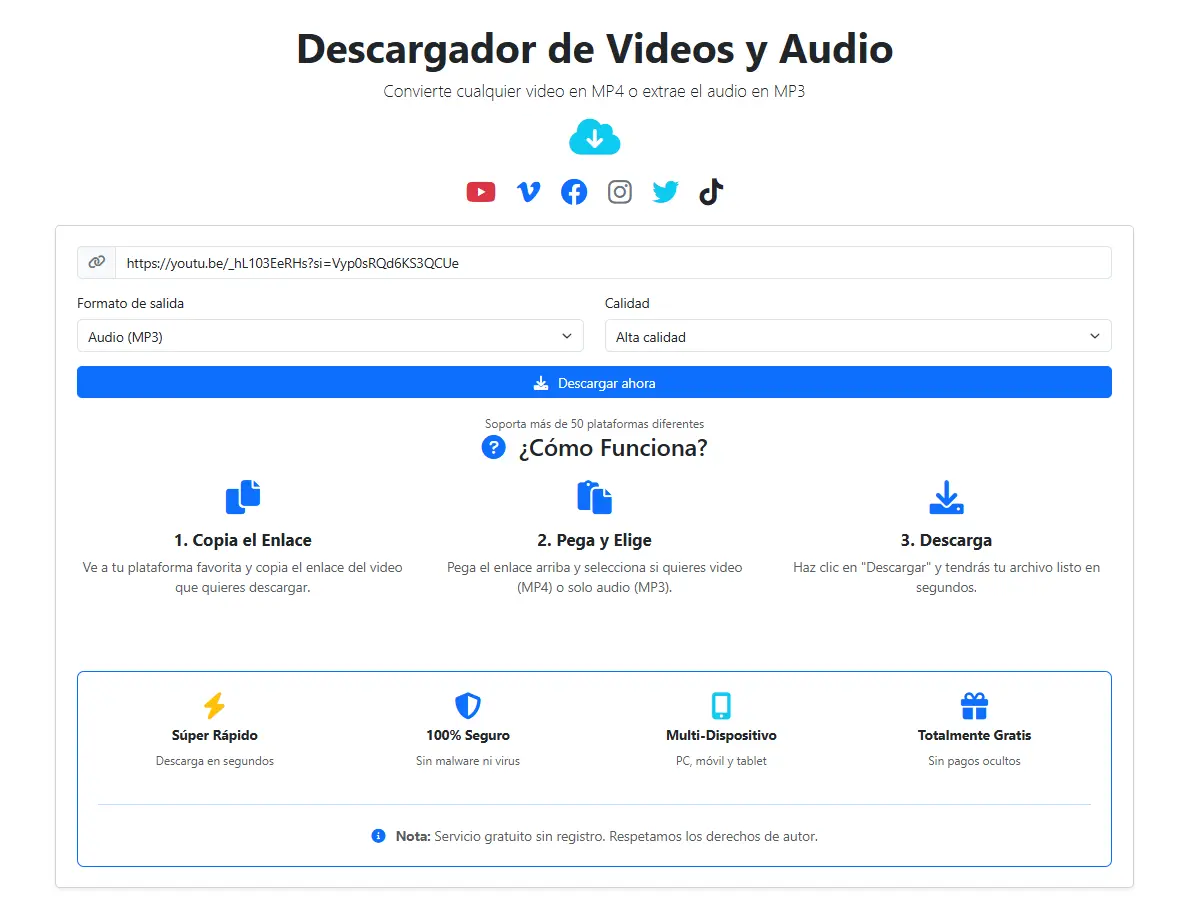This screenshot has width=1198, height=899.
Task: Click inside the video URL input field
Action: tap(500, 262)
